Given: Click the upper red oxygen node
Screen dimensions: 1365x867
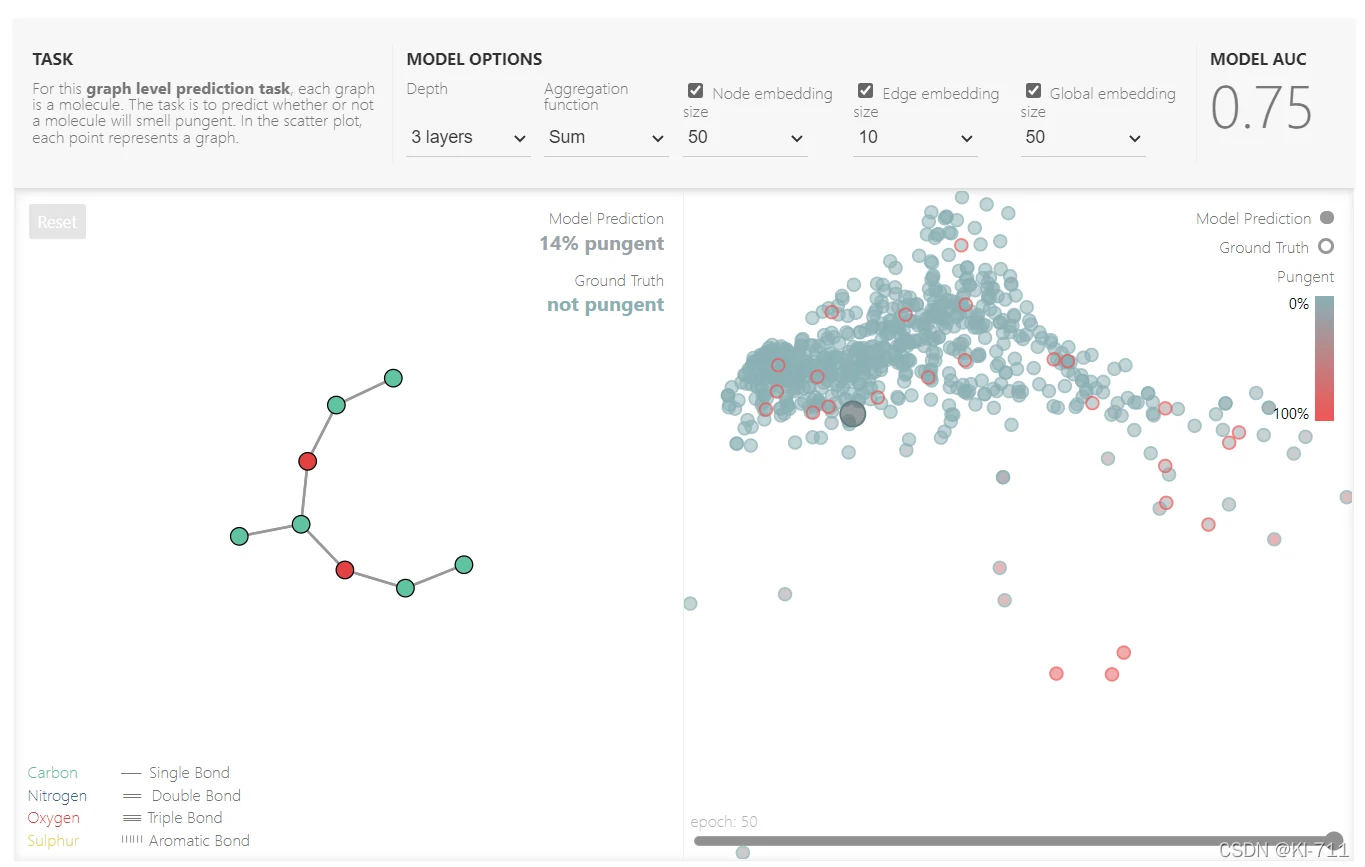Looking at the screenshot, I should pos(307,461).
